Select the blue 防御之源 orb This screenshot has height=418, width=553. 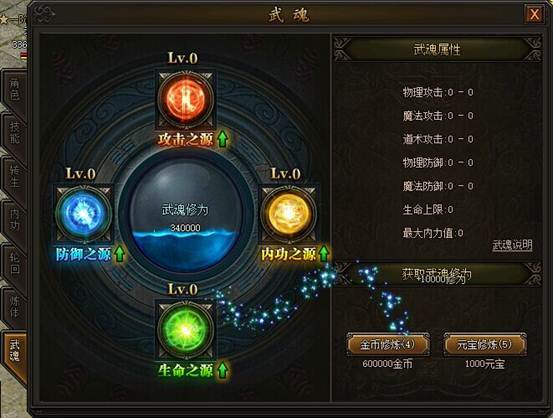84,213
